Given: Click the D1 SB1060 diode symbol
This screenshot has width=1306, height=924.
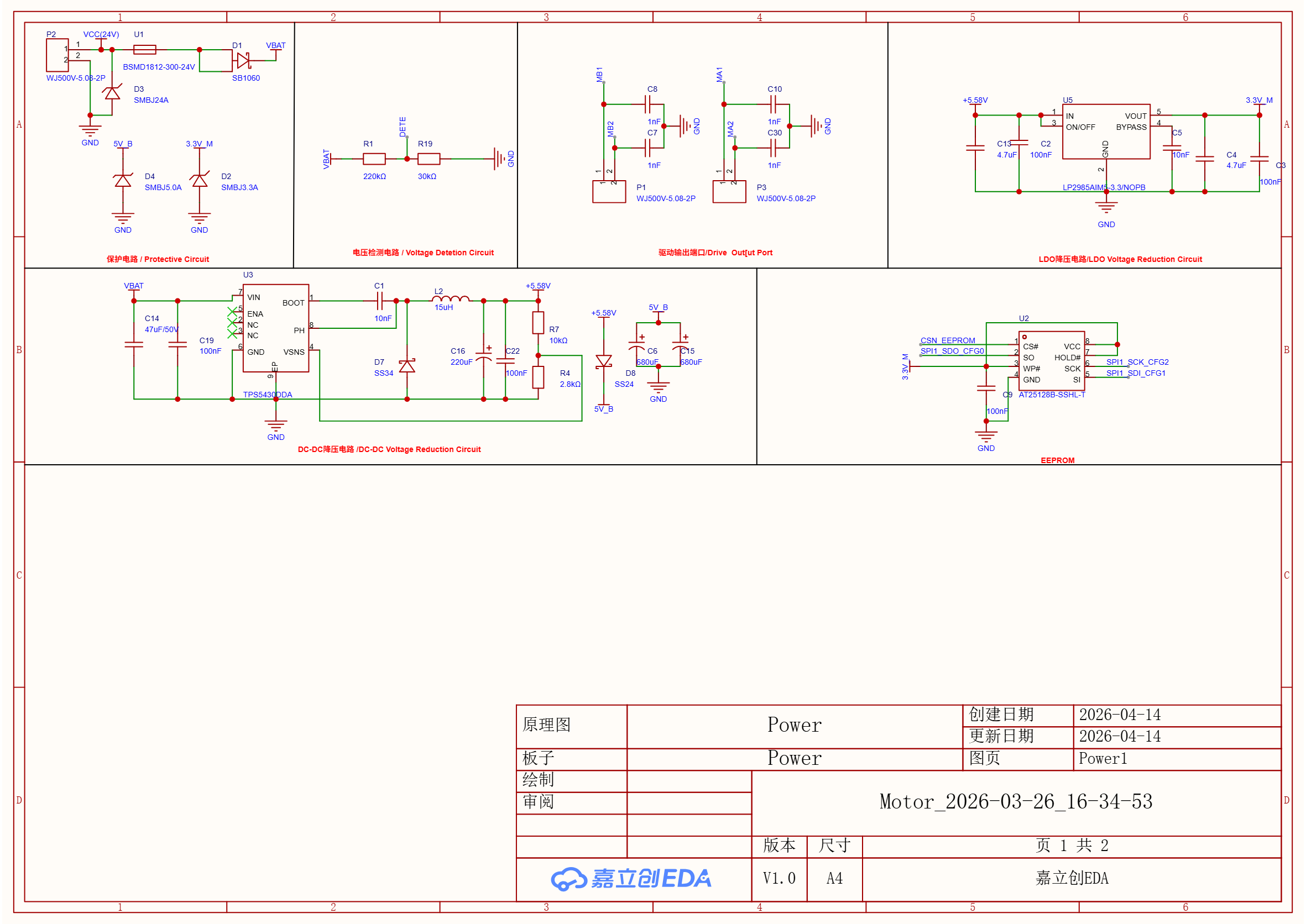Looking at the screenshot, I should (x=244, y=60).
